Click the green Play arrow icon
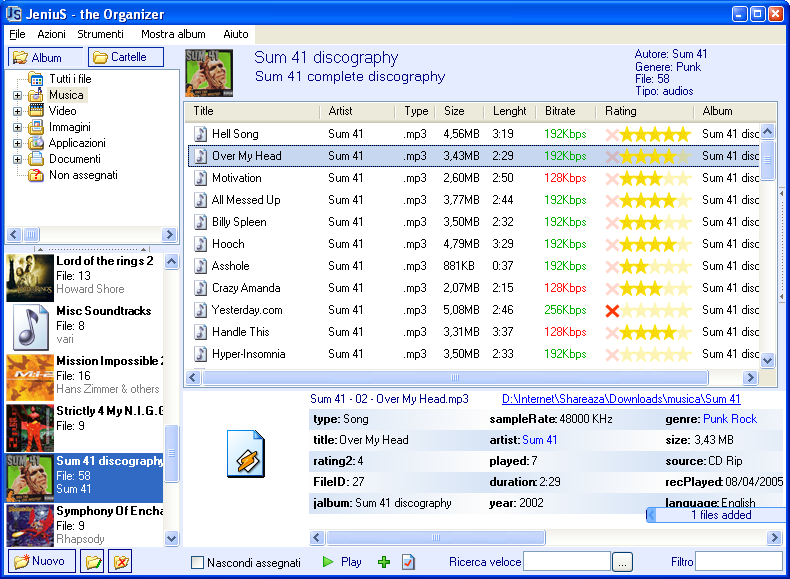The width and height of the screenshot is (790, 579). [328, 561]
